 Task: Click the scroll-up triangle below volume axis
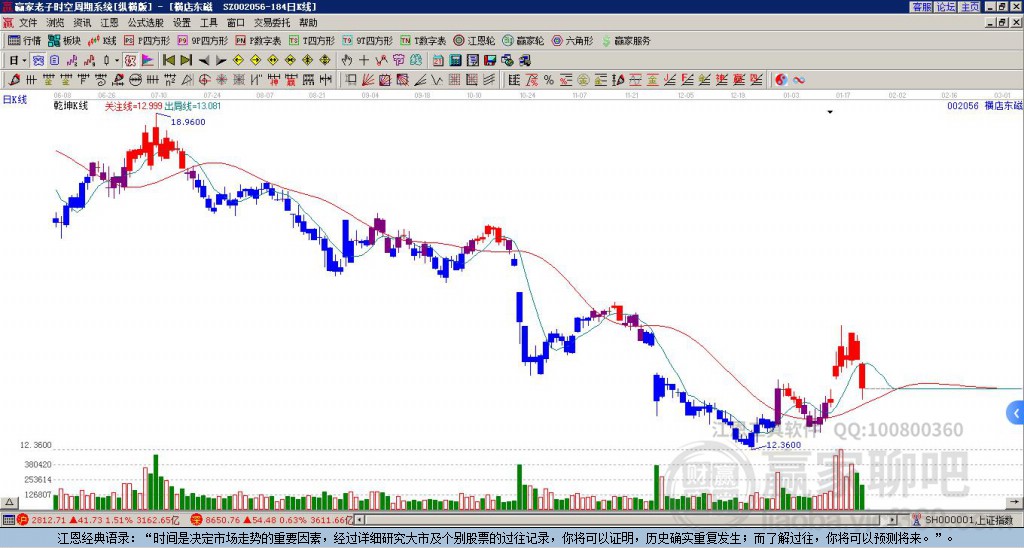[8, 502]
